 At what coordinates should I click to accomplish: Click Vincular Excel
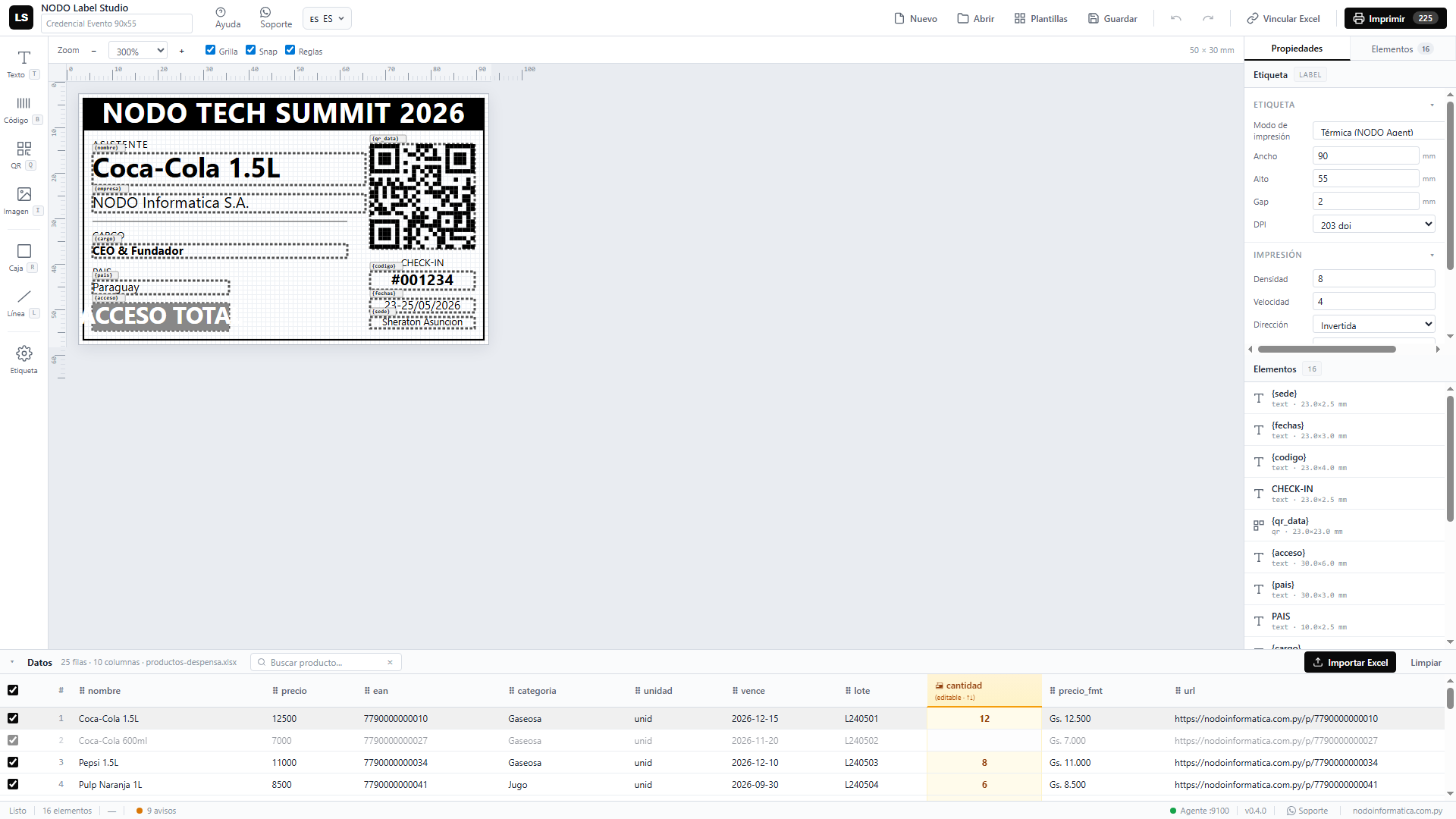(x=1283, y=18)
